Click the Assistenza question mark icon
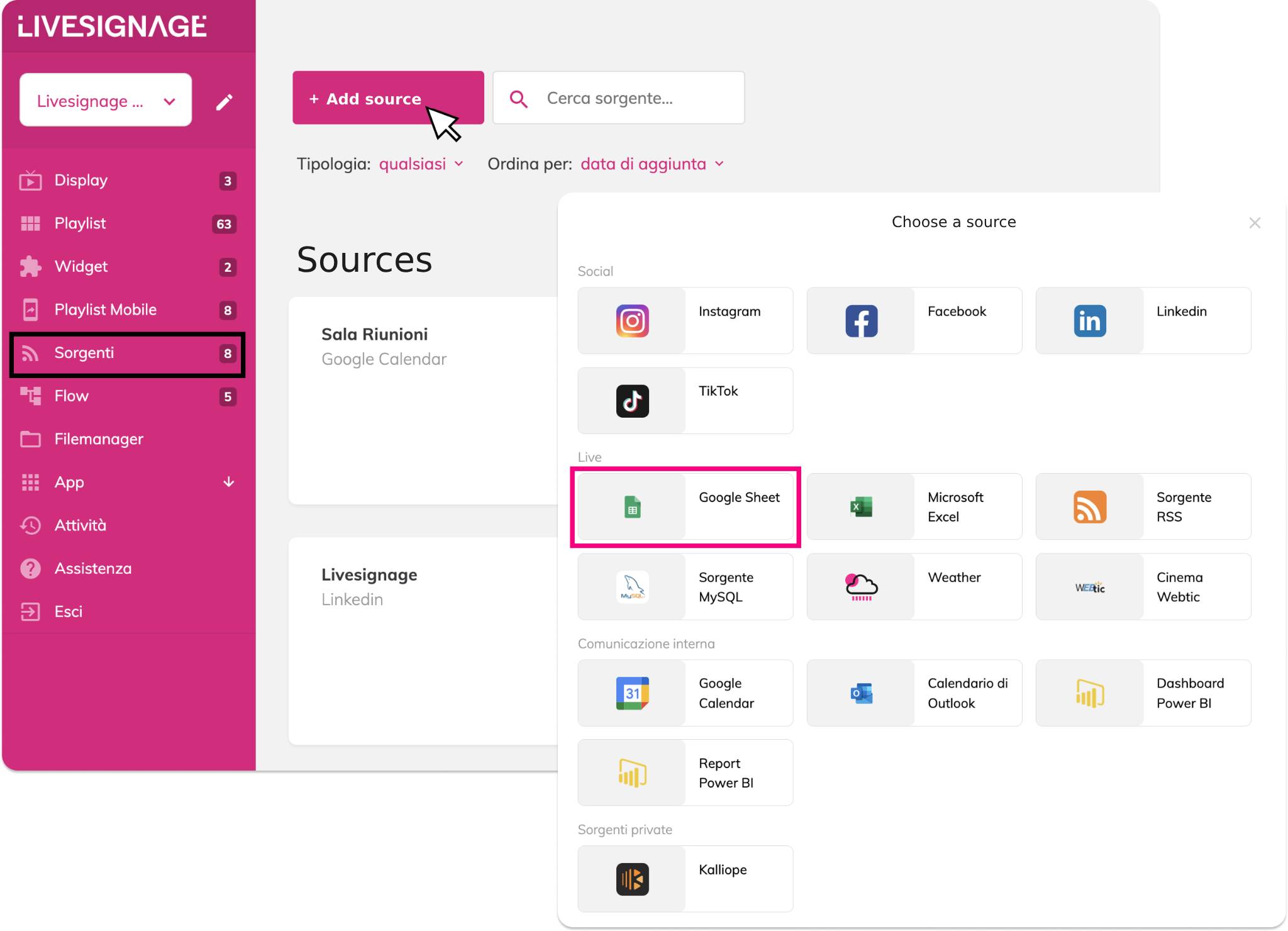The width and height of the screenshot is (1288, 931). tap(30, 569)
